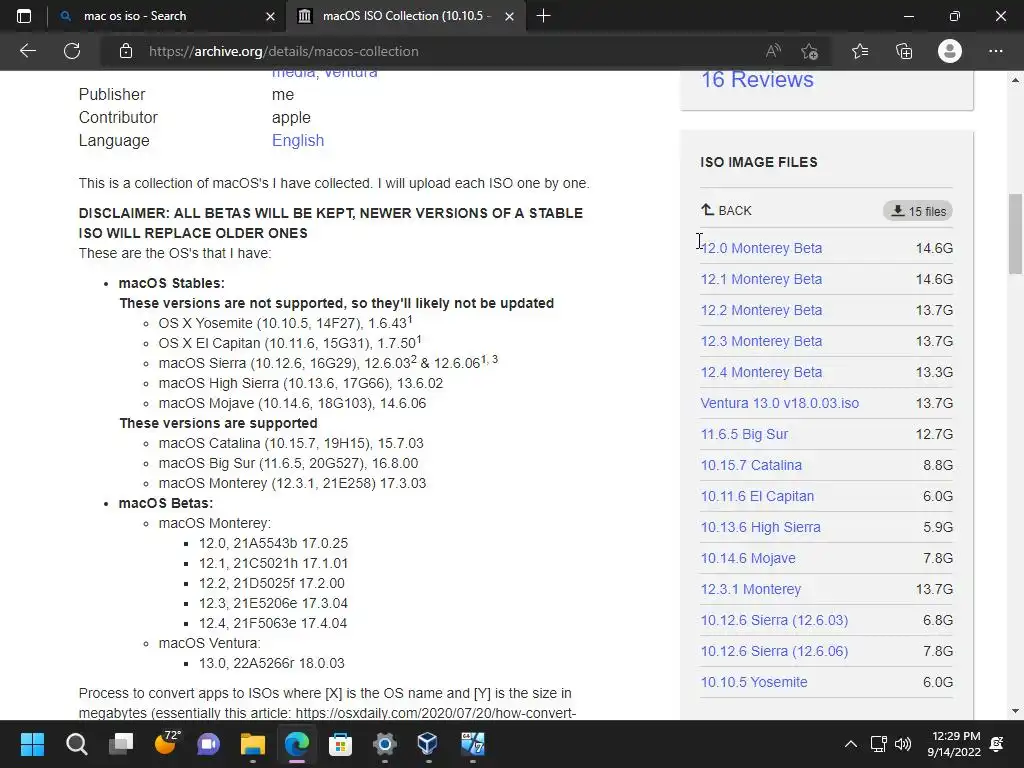Open the Collections icon
Image resolution: width=1024 pixels, height=768 pixels.
tap(904, 51)
